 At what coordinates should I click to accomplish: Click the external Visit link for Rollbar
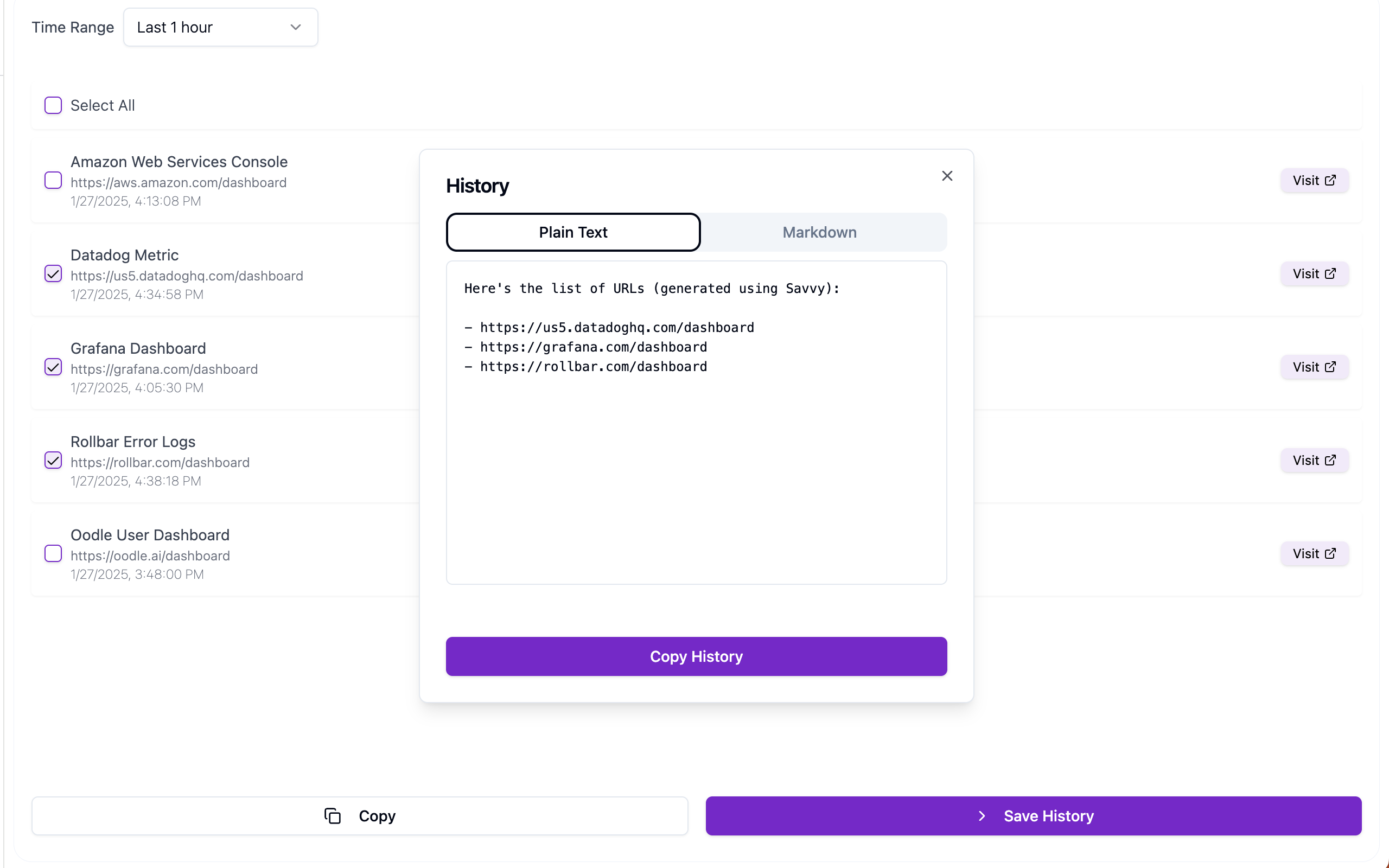tap(1314, 460)
